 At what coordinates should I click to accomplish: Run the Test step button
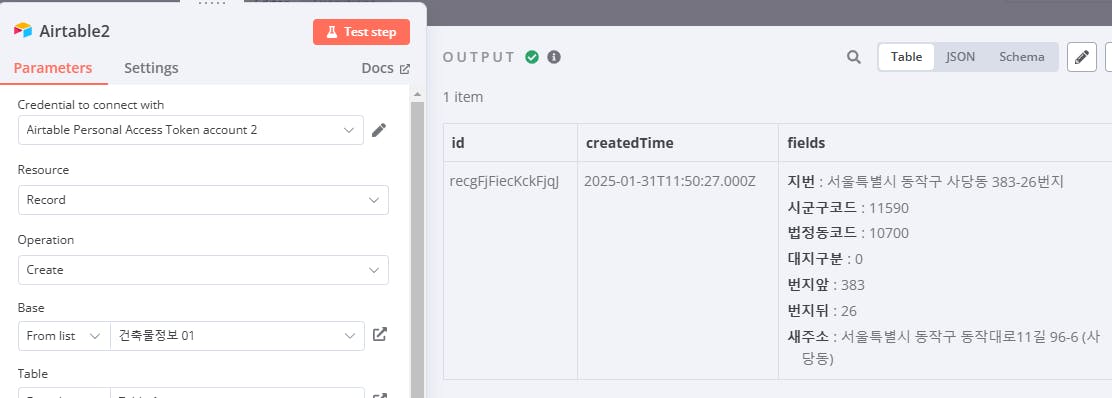click(361, 32)
